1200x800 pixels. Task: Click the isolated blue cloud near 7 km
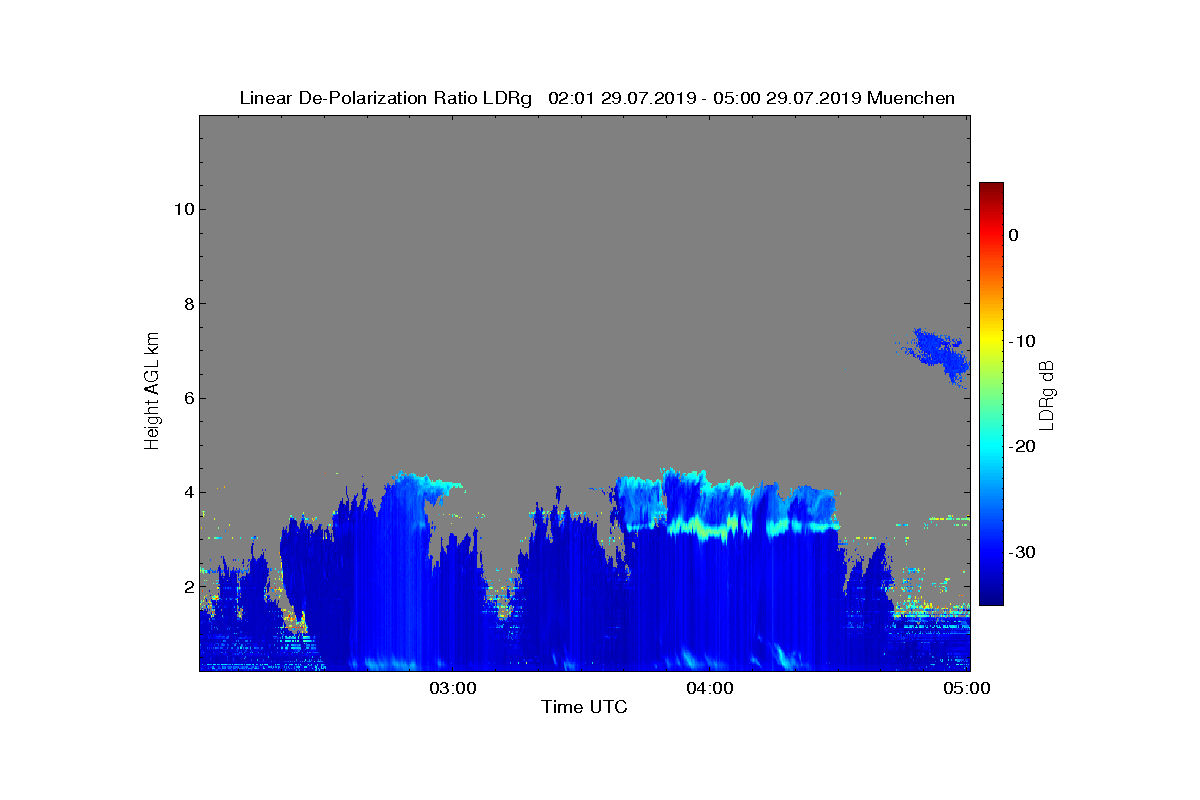(938, 354)
